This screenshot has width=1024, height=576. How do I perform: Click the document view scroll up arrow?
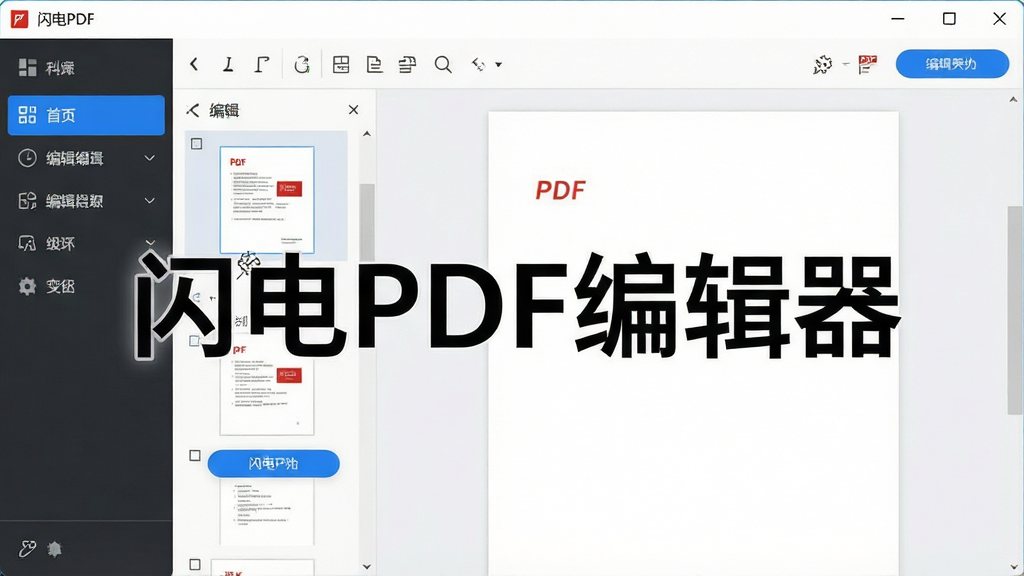coord(1013,100)
